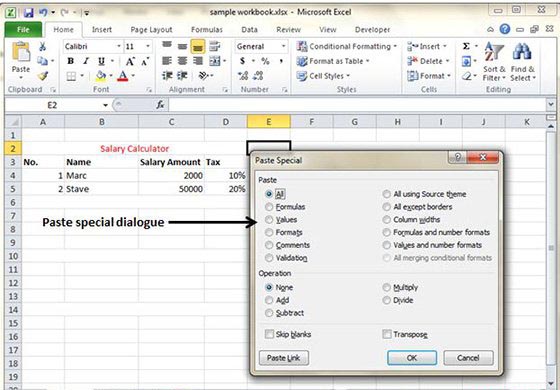Screen dimensions: 560x390
Task: Click the Bottom Align icon
Action: coord(198,46)
